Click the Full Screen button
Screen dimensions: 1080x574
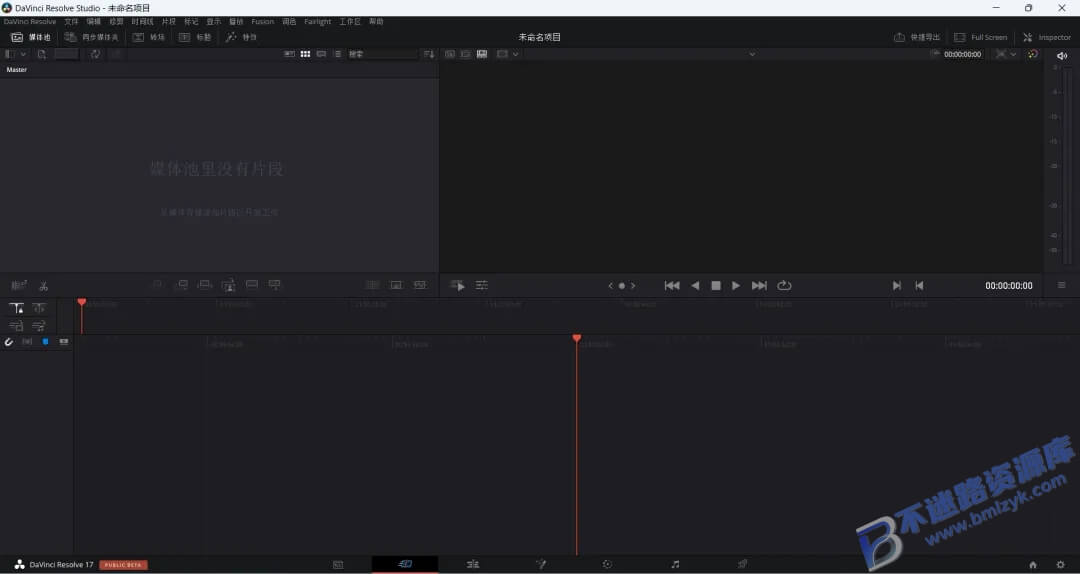coord(980,37)
